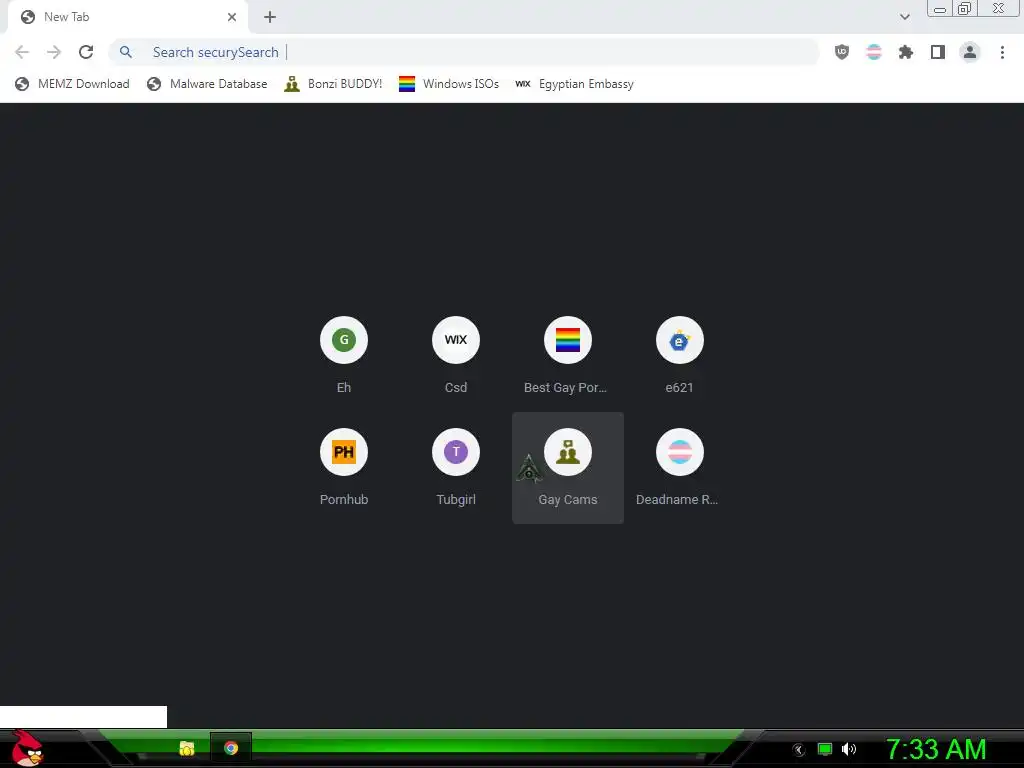Click the 7:33 AM taskbar clock
This screenshot has width=1024, height=768.
(x=936, y=749)
